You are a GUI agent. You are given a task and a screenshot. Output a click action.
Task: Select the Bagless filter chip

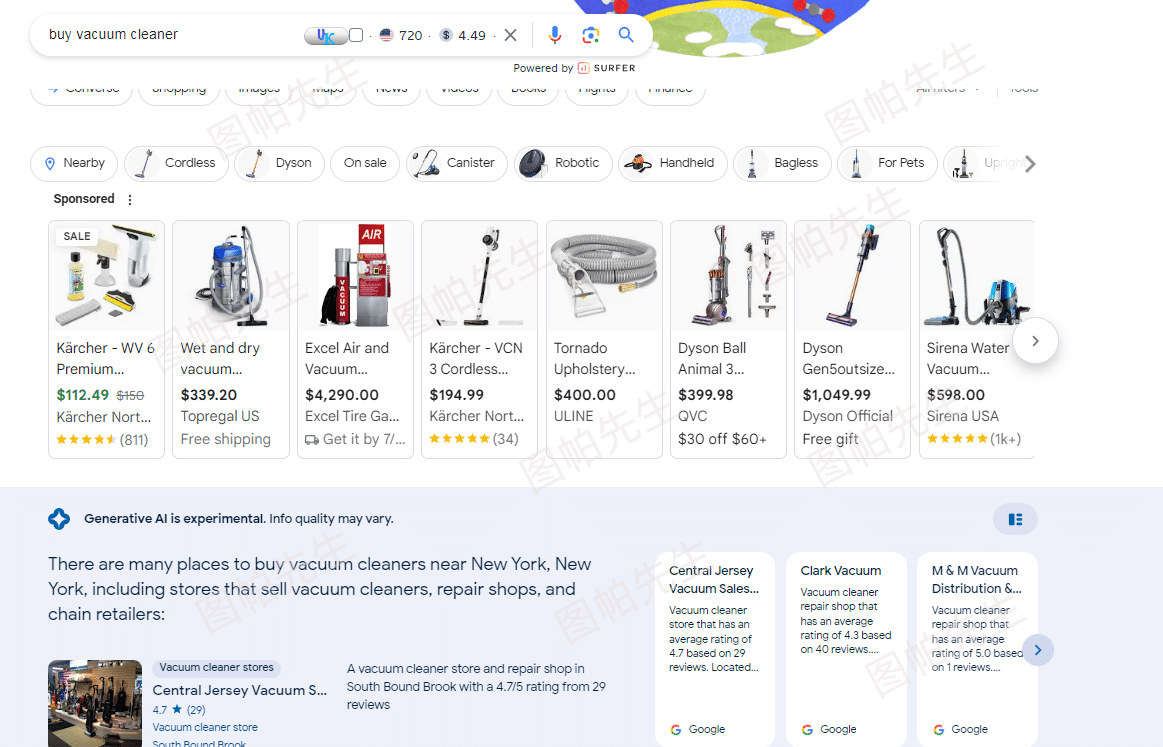click(783, 163)
